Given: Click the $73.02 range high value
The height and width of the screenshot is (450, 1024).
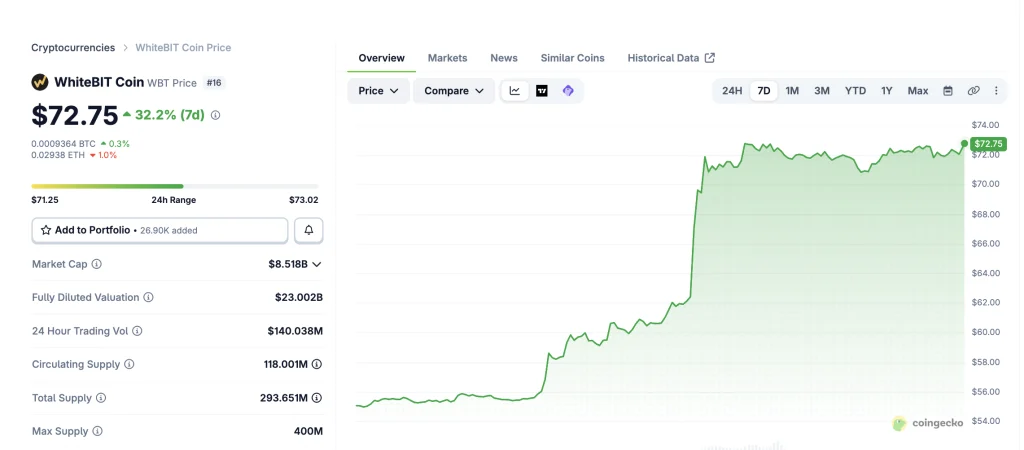Looking at the screenshot, I should click(304, 200).
